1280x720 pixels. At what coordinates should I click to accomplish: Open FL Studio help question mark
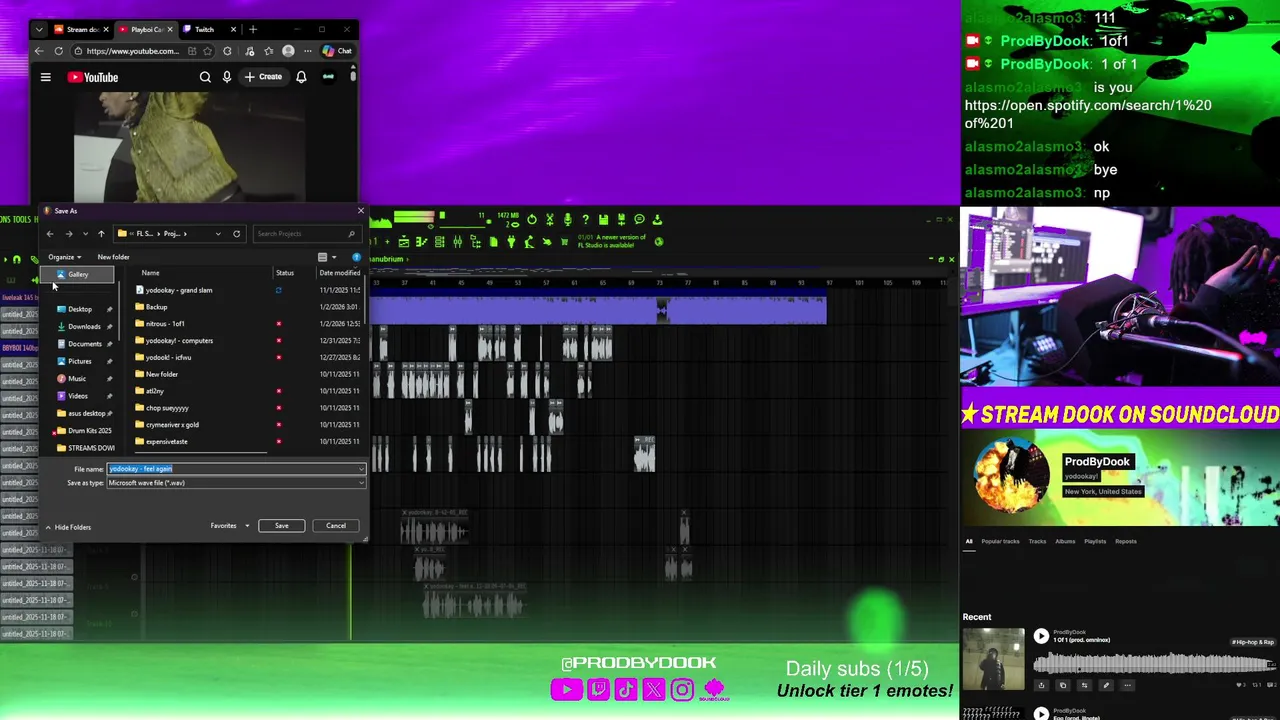click(x=585, y=219)
